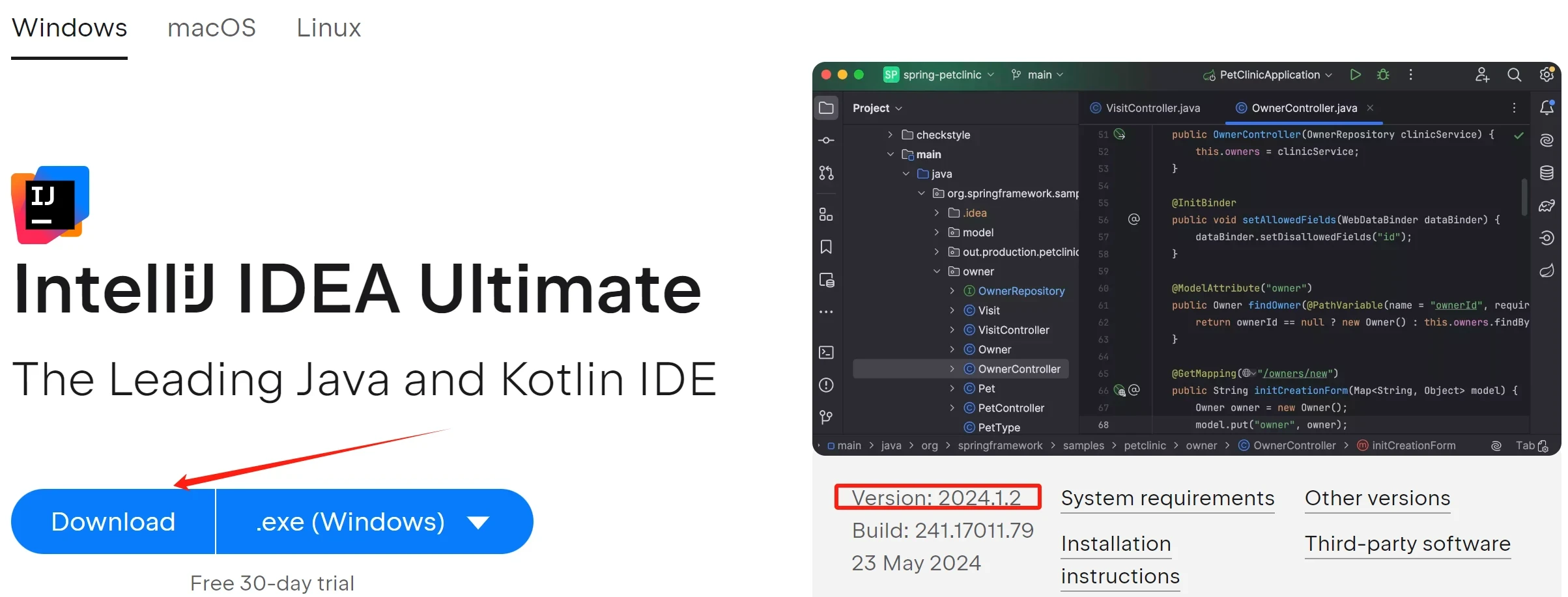Viewport: 1568px width, 597px height.
Task: Expand the checkstyle folder
Action: pos(890,135)
